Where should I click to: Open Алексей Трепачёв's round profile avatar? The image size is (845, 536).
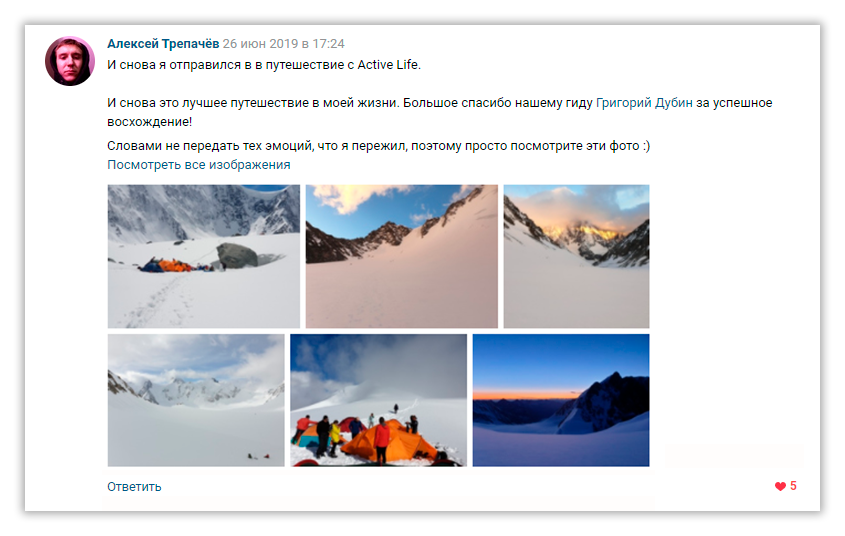pos(70,61)
